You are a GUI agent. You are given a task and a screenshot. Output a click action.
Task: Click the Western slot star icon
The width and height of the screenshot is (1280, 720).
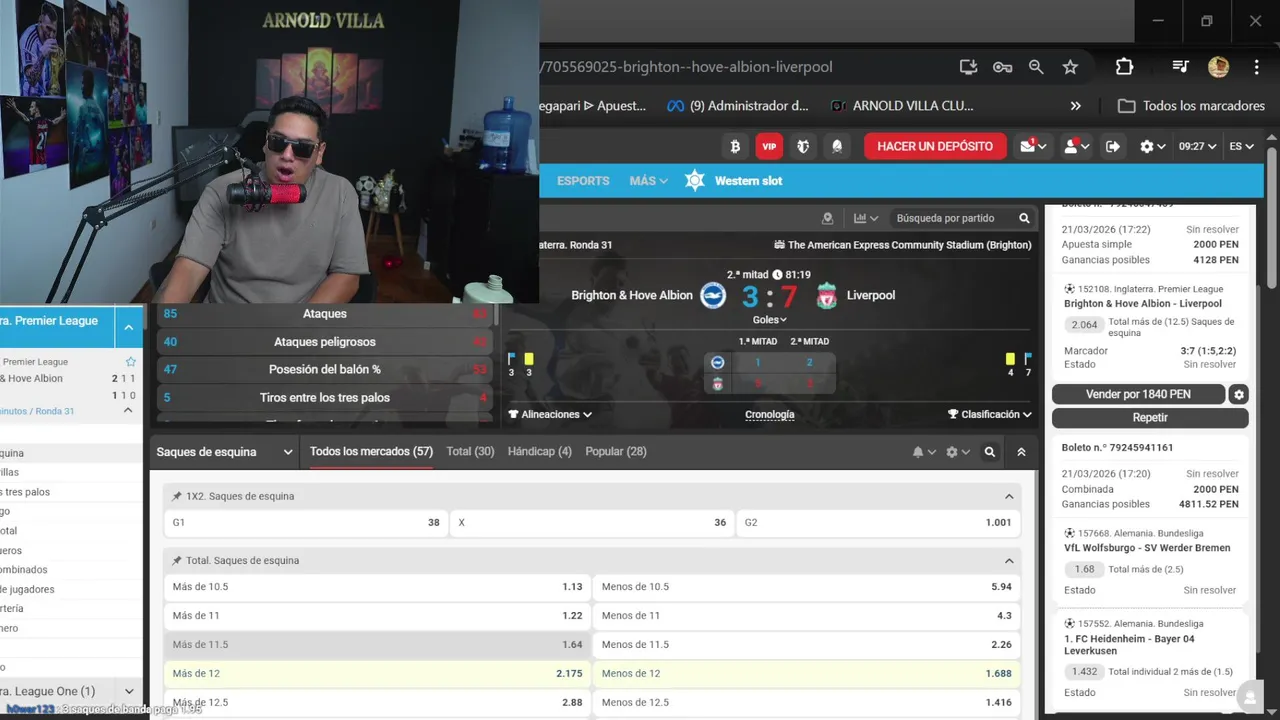(695, 181)
